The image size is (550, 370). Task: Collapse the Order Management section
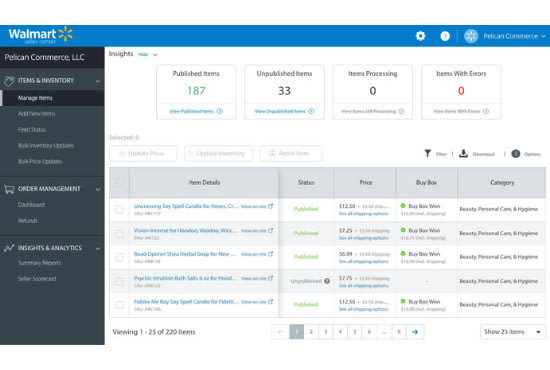(98, 189)
